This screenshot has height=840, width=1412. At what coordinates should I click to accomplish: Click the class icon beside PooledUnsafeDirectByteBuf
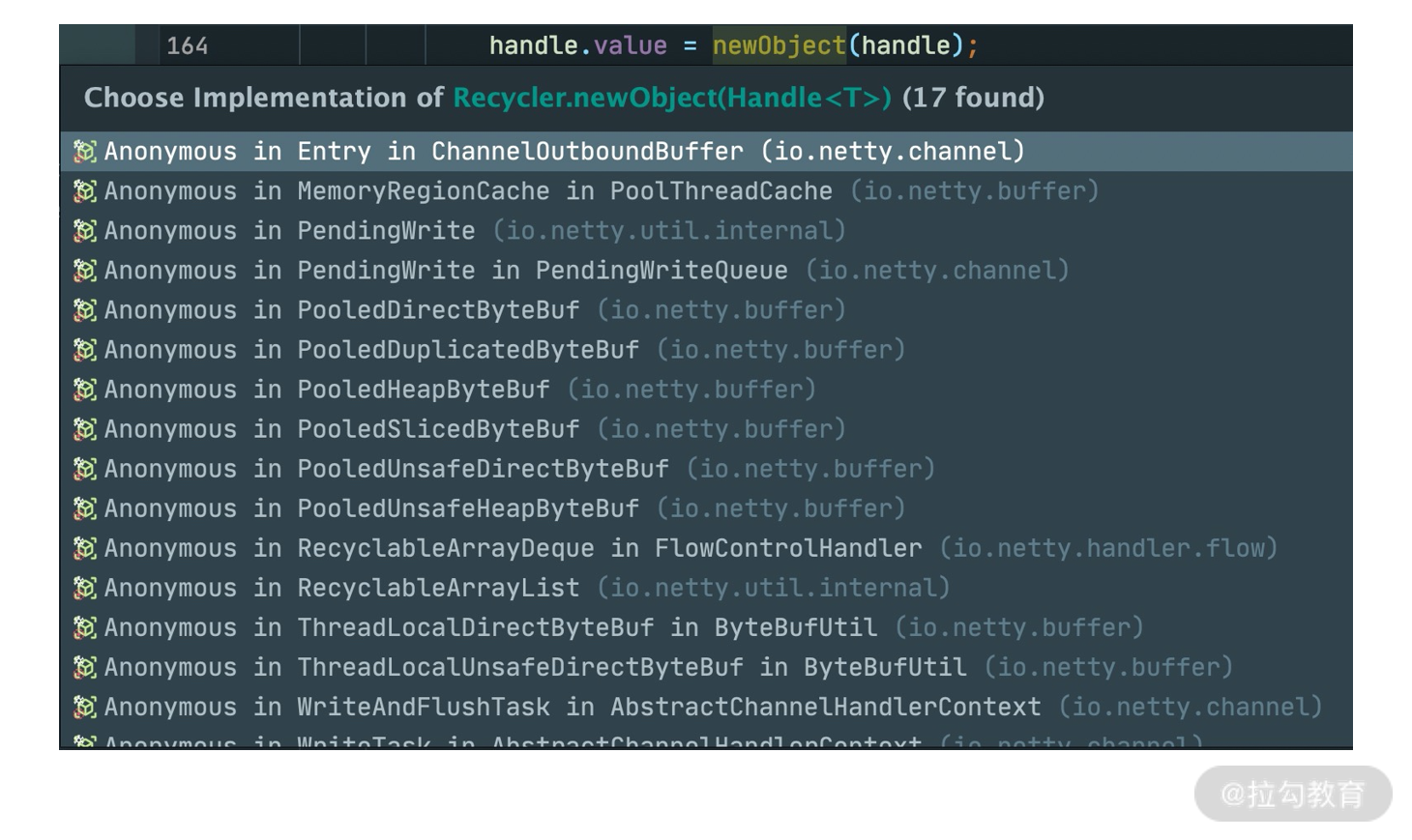(85, 469)
